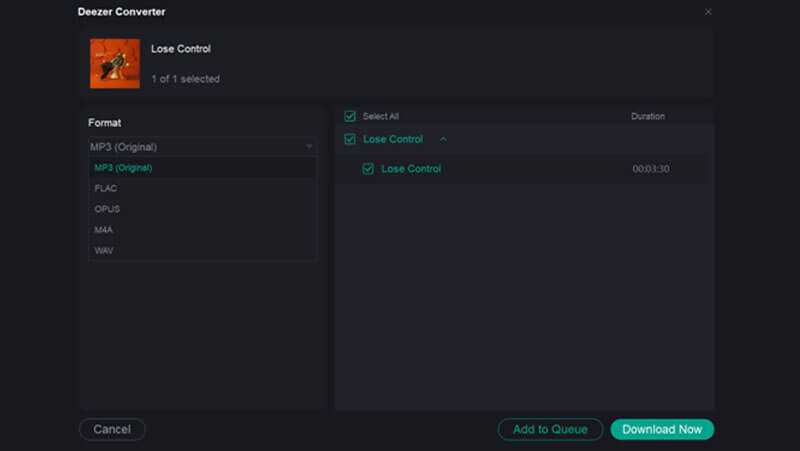
Task: Choose the WAV format option
Action: pos(104,250)
